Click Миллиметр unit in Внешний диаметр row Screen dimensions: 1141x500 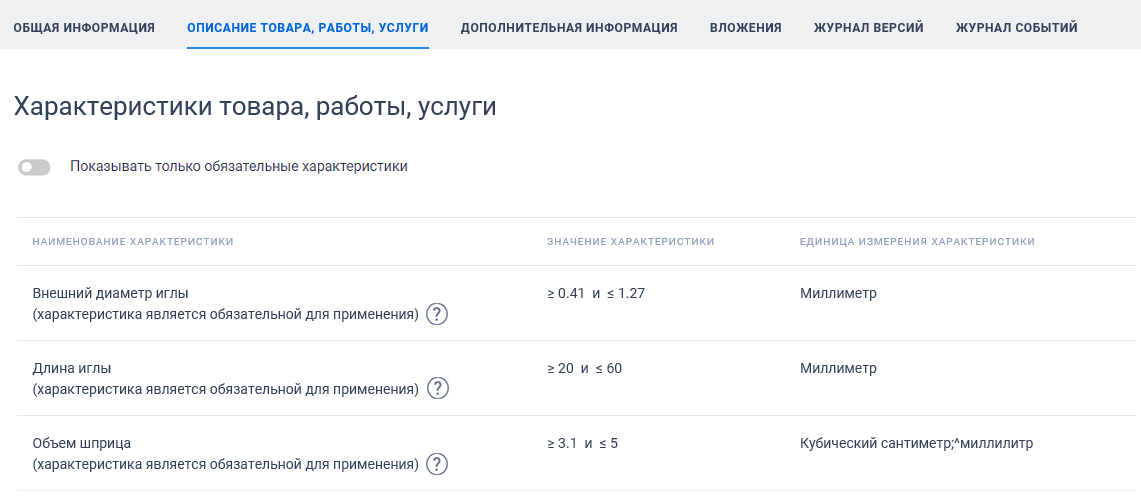click(x=838, y=294)
